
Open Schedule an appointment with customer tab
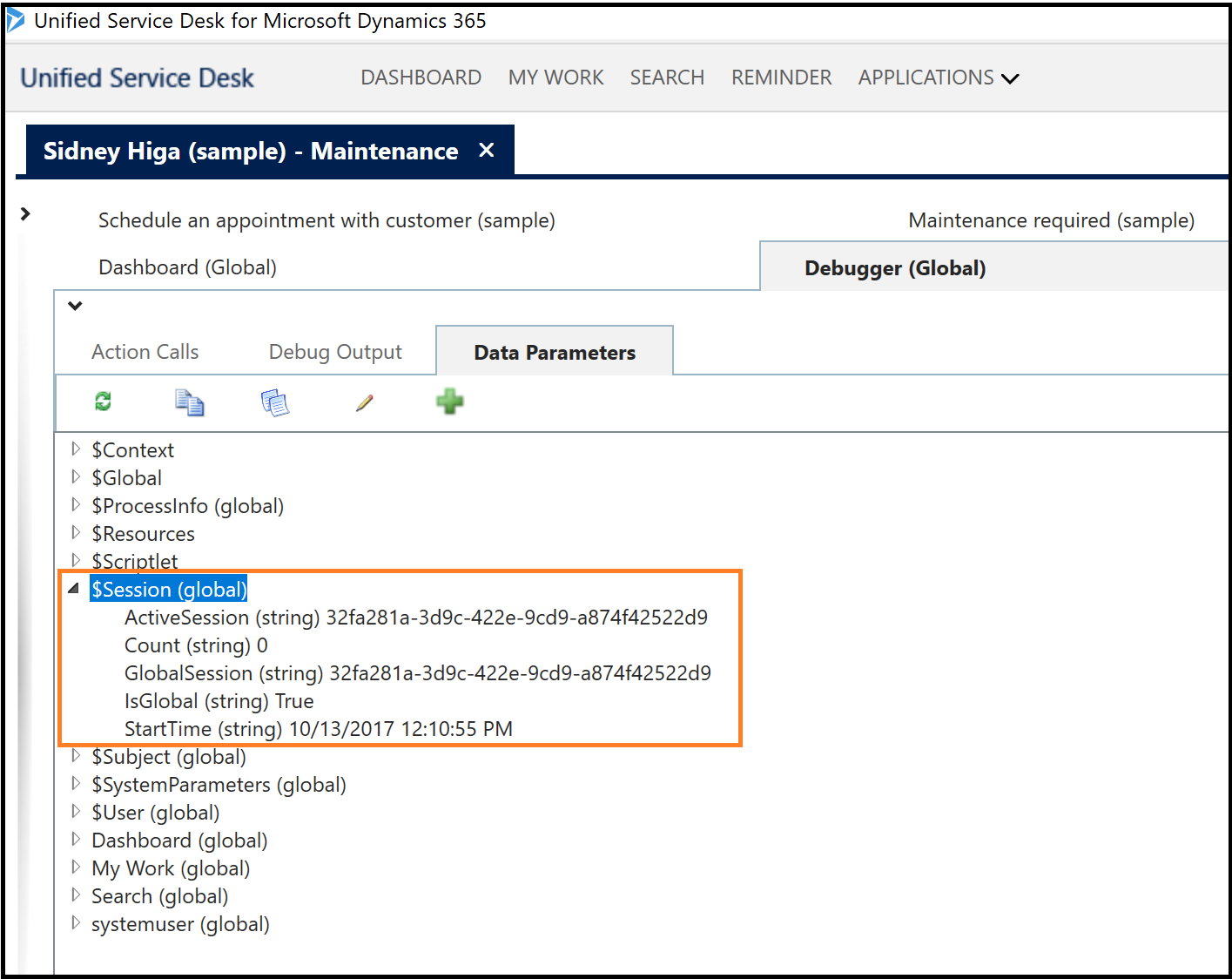click(x=327, y=220)
